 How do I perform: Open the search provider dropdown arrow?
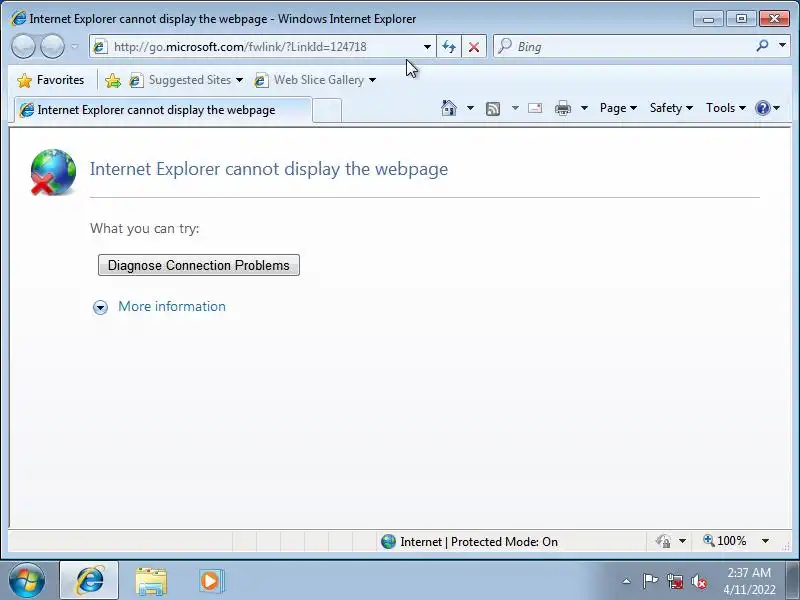782,46
